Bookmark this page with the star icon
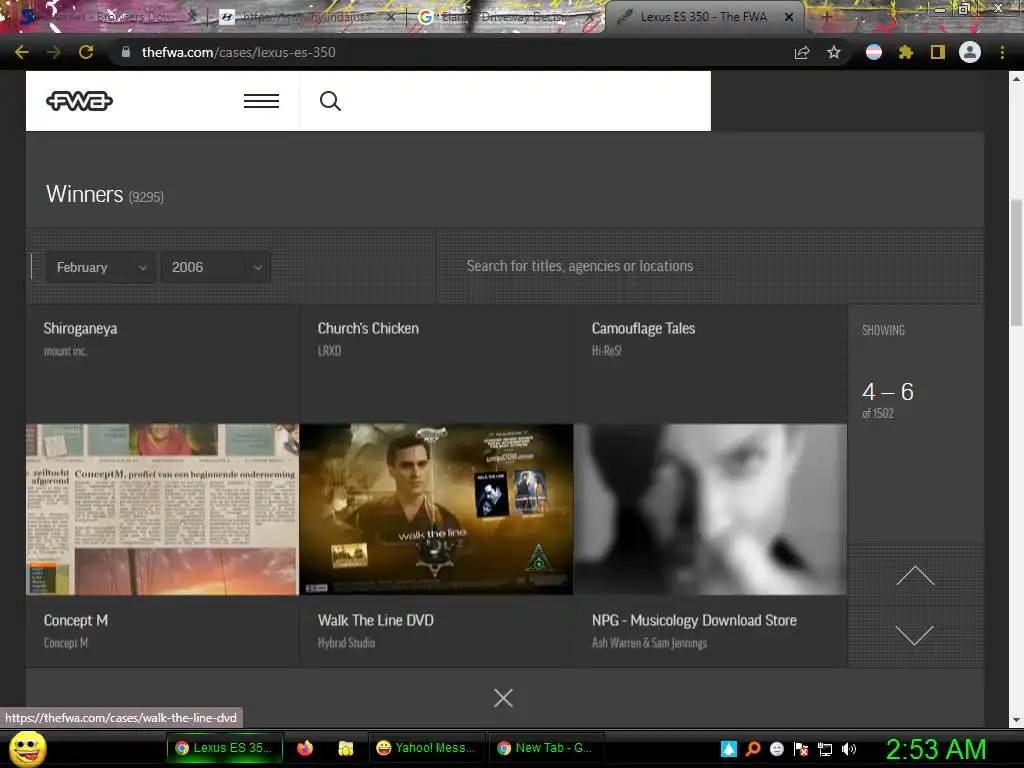This screenshot has width=1024, height=768. [834, 52]
